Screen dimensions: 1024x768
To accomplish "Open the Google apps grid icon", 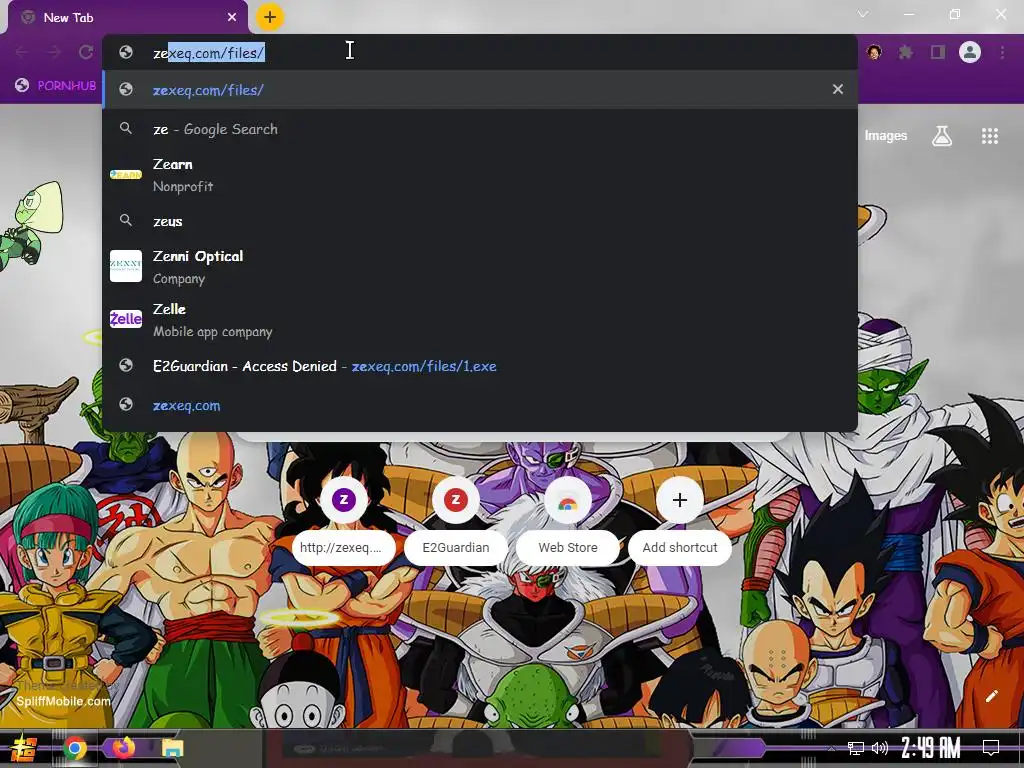I will pyautogui.click(x=990, y=136).
